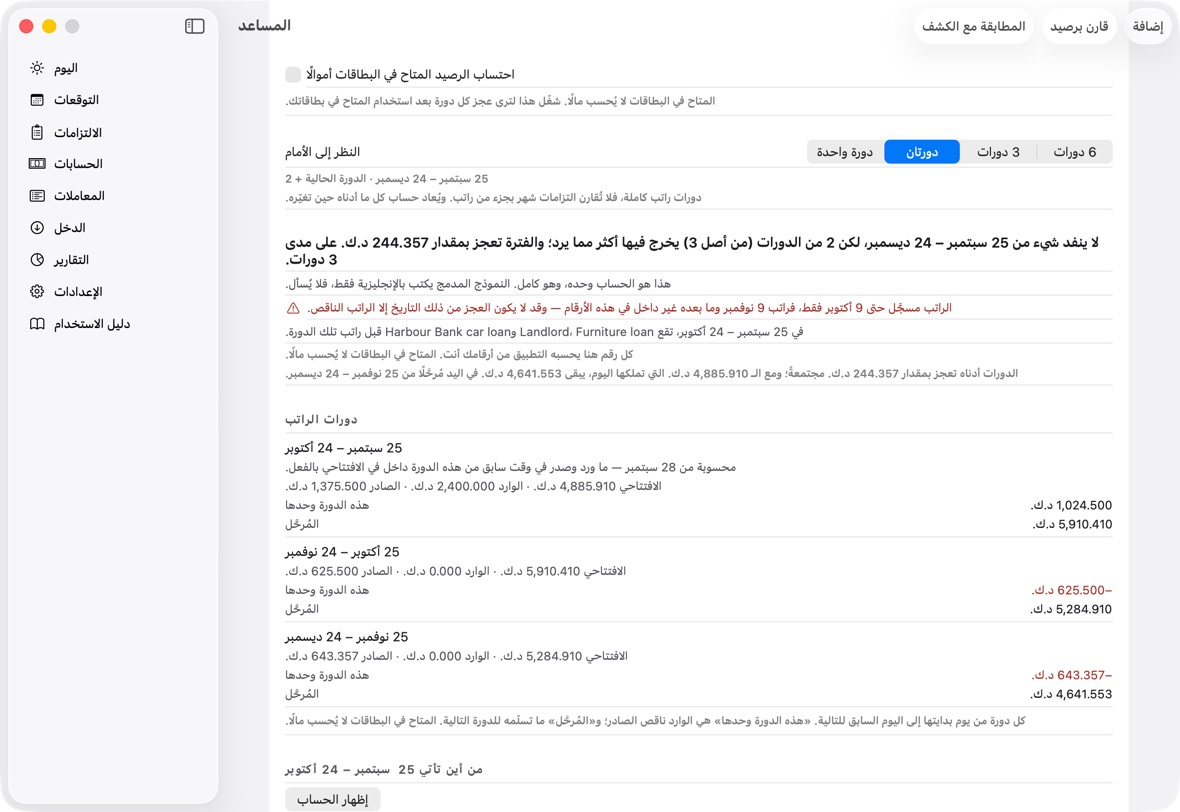
Task: Click the sun icon beside اليوم
Action: click(37, 68)
